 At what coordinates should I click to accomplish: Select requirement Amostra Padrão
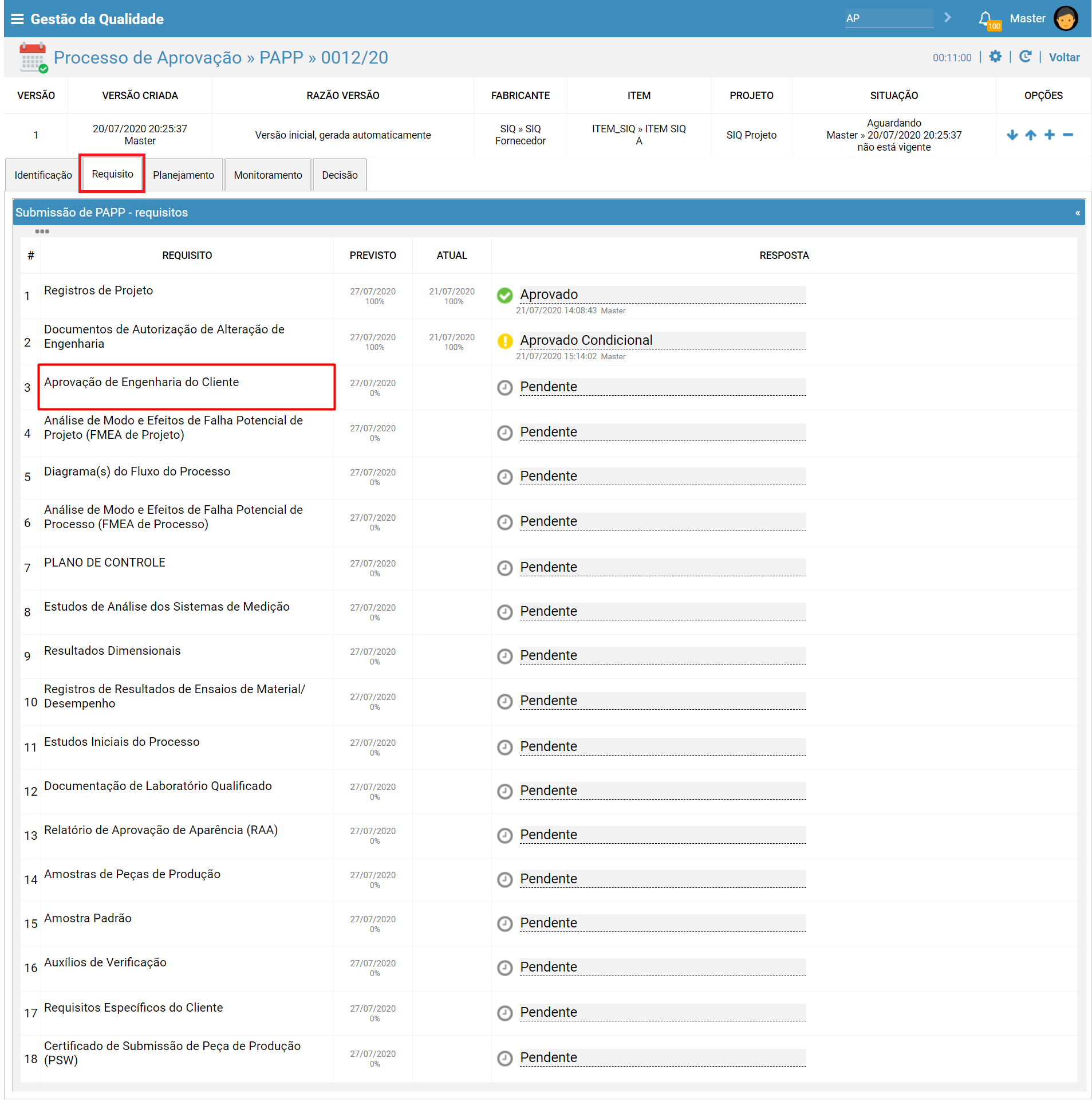click(x=88, y=918)
